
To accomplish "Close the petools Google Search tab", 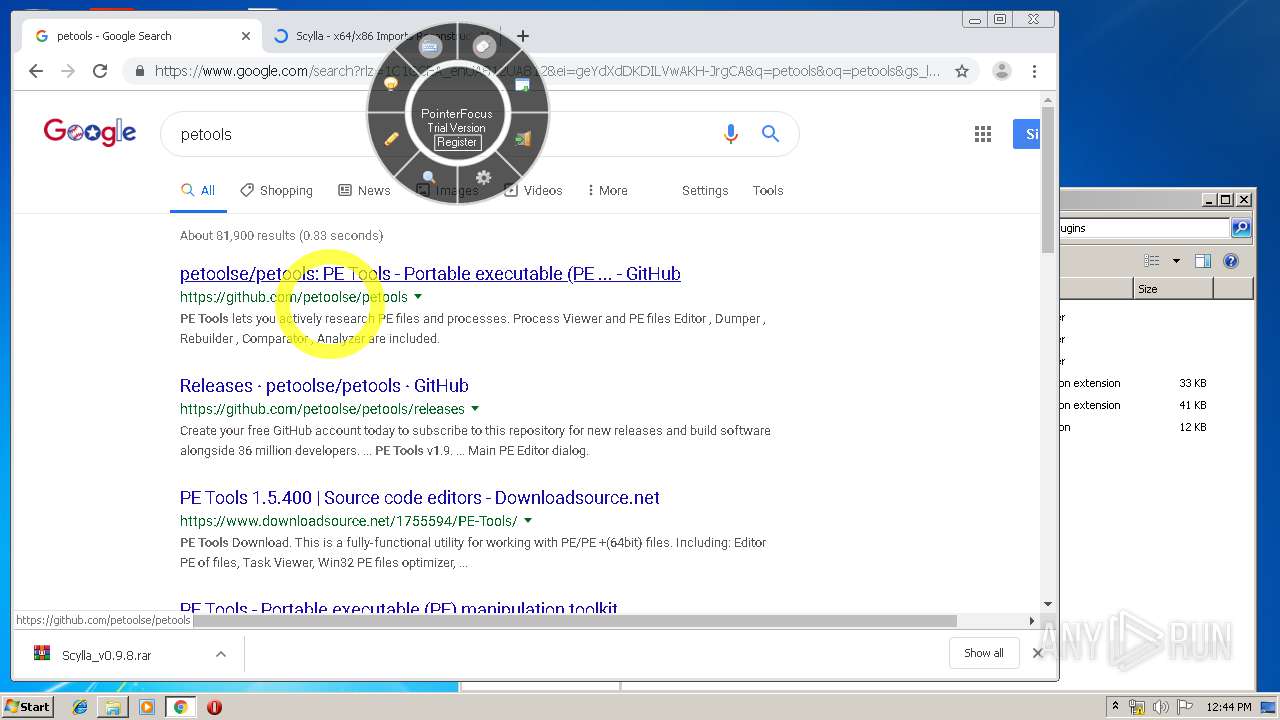I will coord(246,36).
